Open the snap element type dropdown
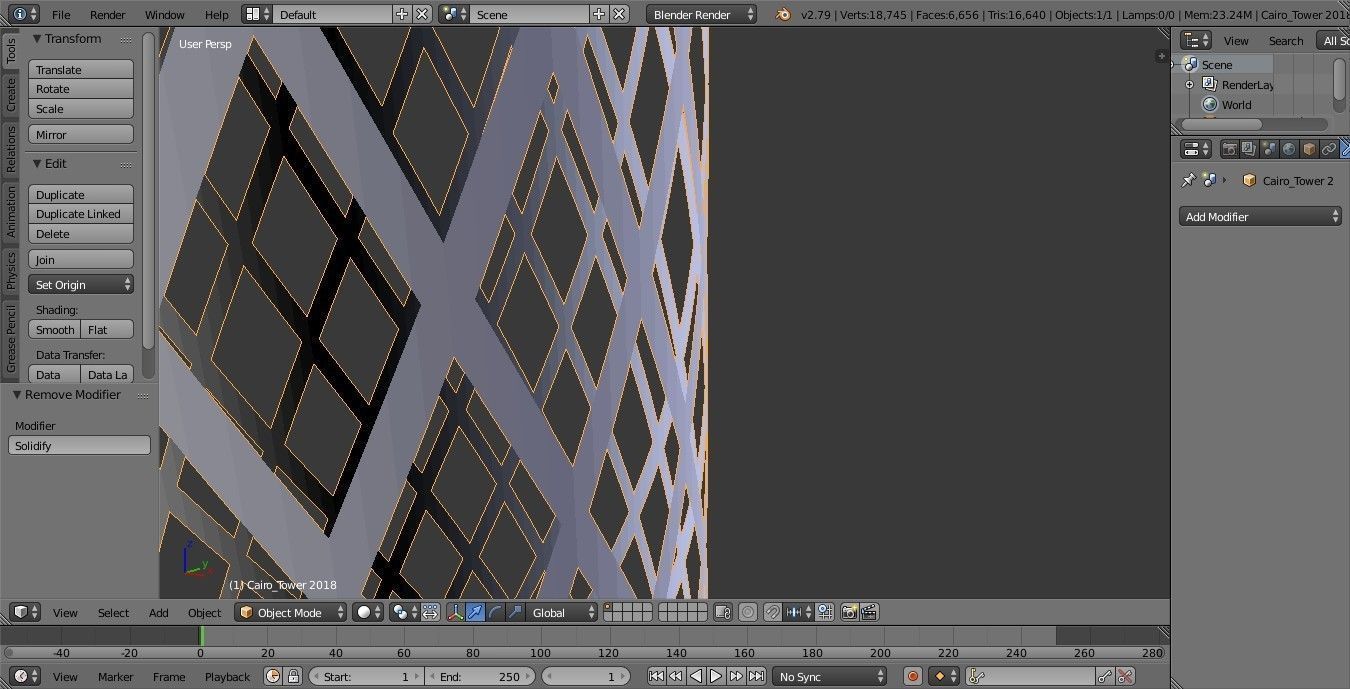 pyautogui.click(x=797, y=612)
